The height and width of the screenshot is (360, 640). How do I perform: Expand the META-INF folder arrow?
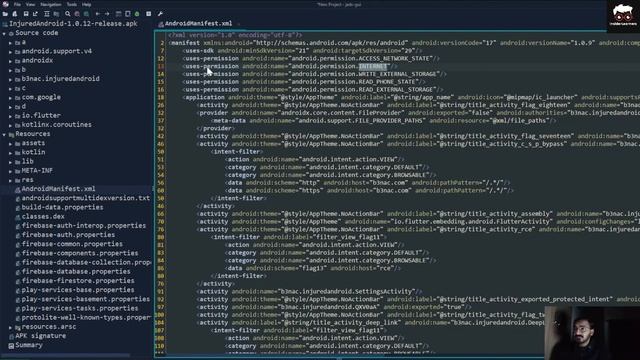(x=11, y=171)
